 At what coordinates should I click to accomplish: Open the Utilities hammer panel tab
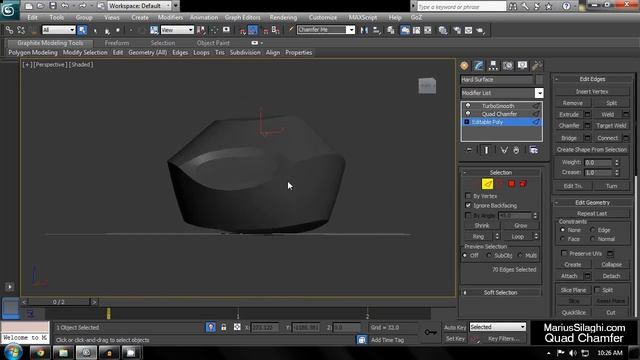(537, 66)
